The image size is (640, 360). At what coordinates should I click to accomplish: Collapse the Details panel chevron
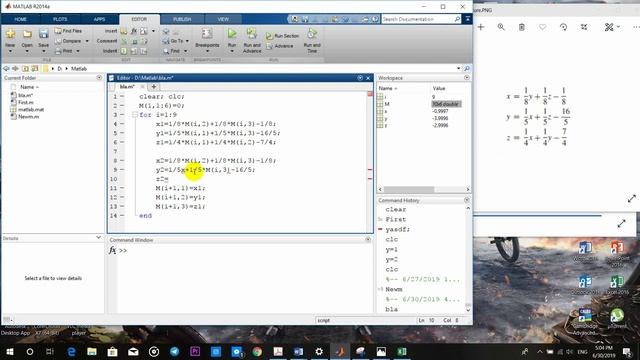[98, 238]
